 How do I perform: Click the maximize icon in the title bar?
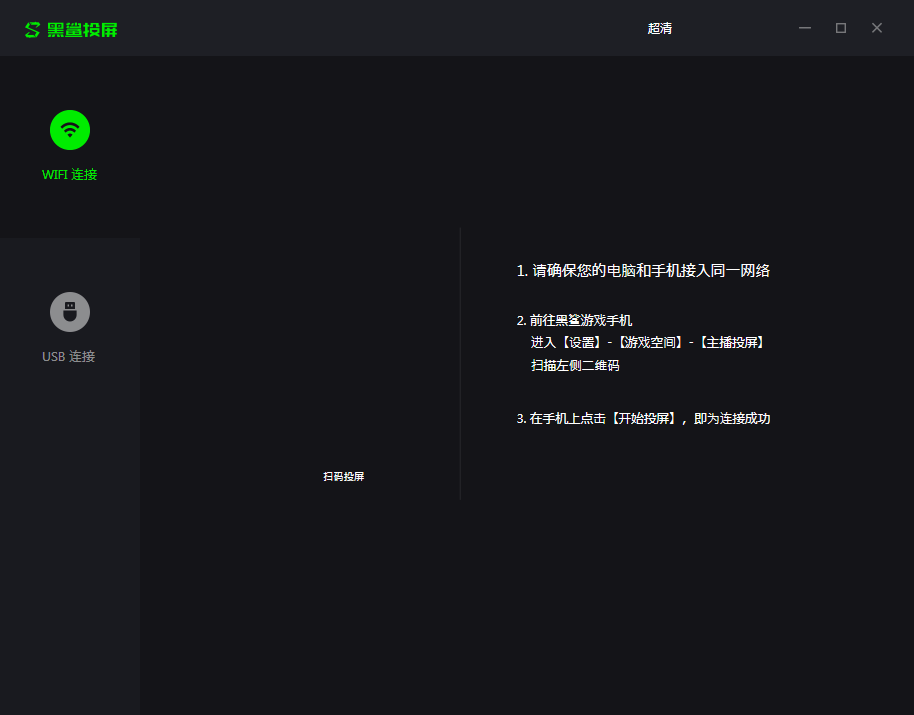[840, 28]
